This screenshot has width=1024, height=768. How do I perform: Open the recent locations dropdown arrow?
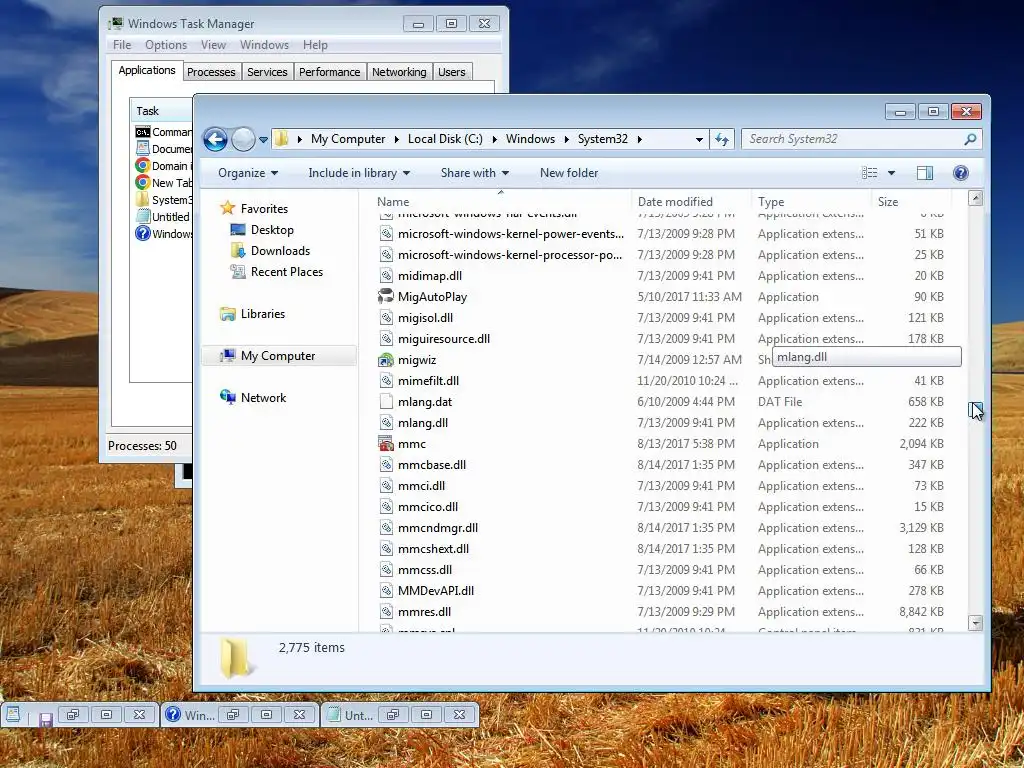[x=263, y=139]
